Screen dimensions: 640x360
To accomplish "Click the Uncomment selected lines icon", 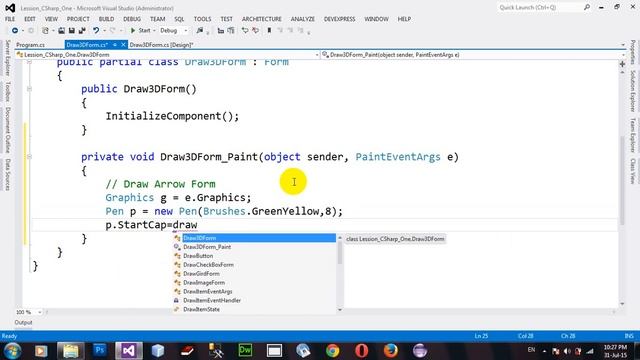I will pos(256,31).
